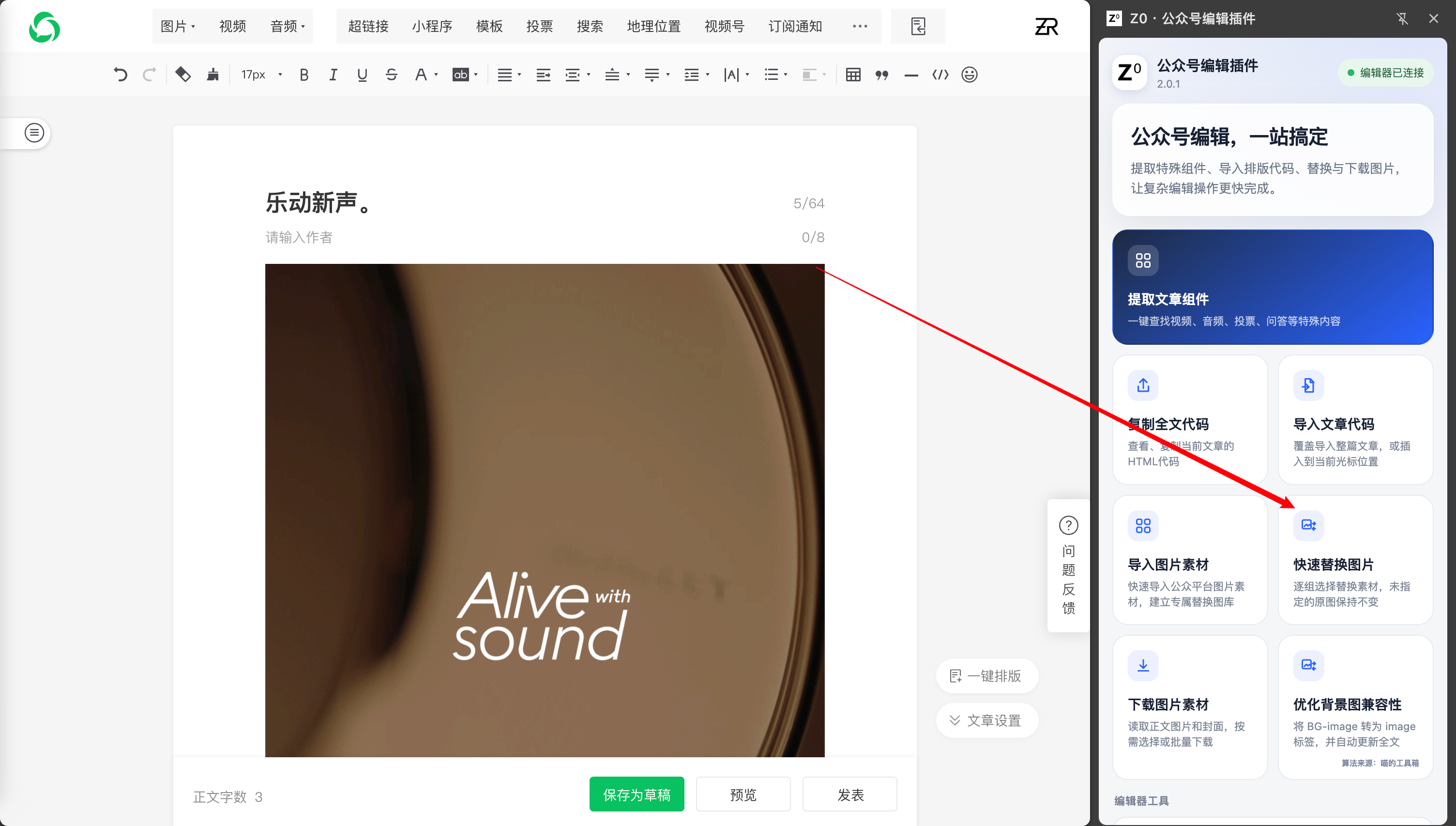Open the emoji picker icon

point(970,74)
